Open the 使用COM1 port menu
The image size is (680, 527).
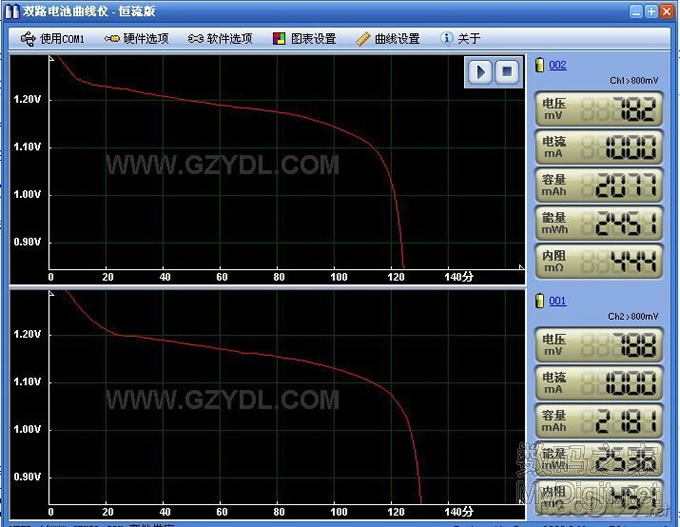[53, 39]
